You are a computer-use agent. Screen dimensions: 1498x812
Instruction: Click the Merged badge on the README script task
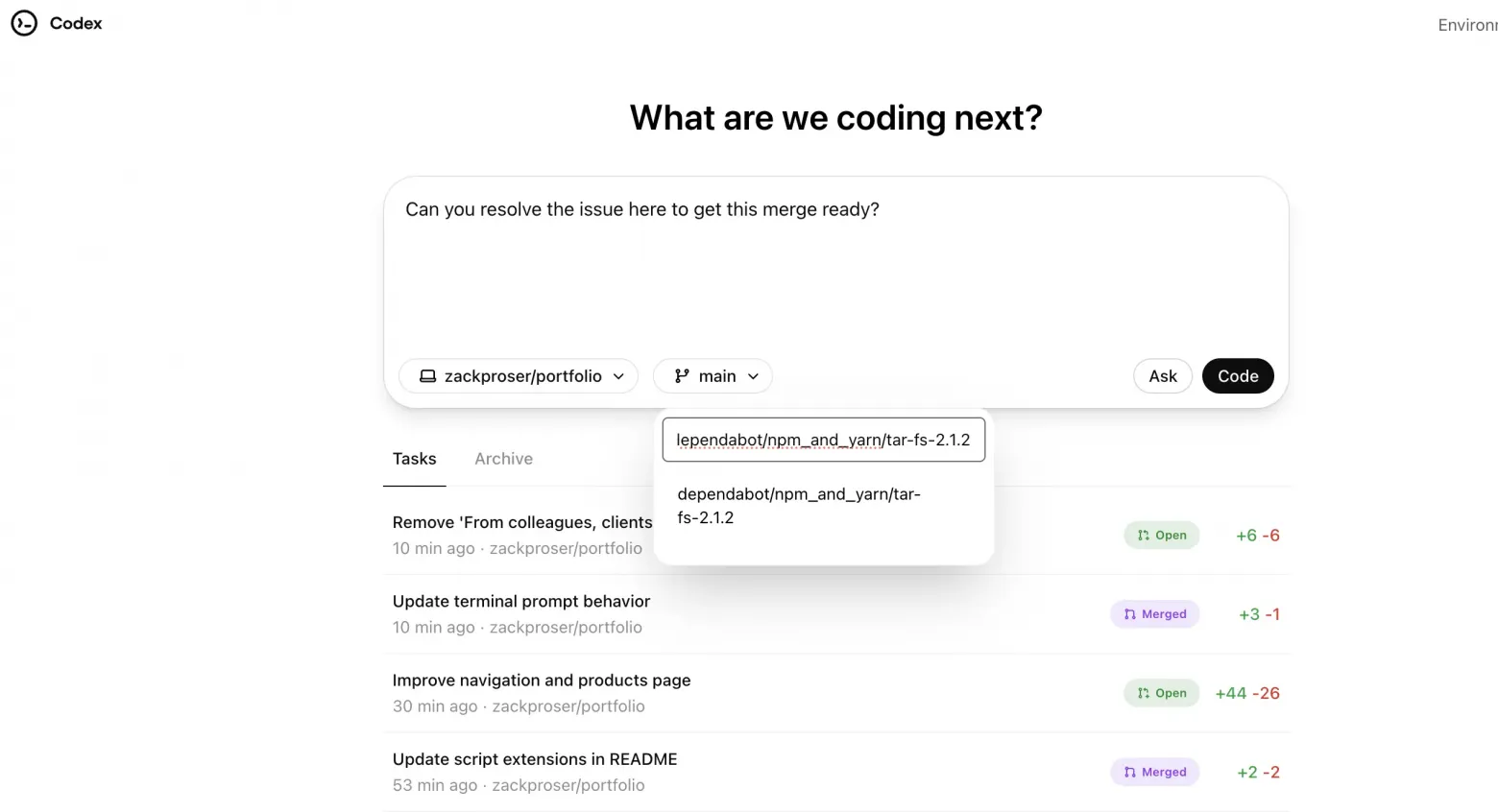point(1154,772)
